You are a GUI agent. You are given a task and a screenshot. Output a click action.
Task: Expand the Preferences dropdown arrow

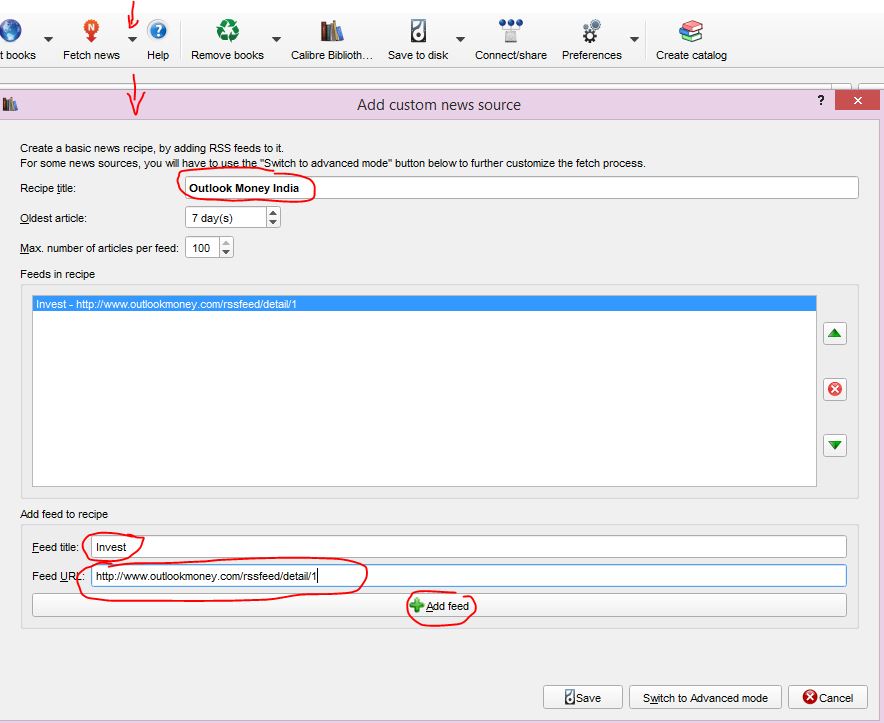(x=634, y=39)
